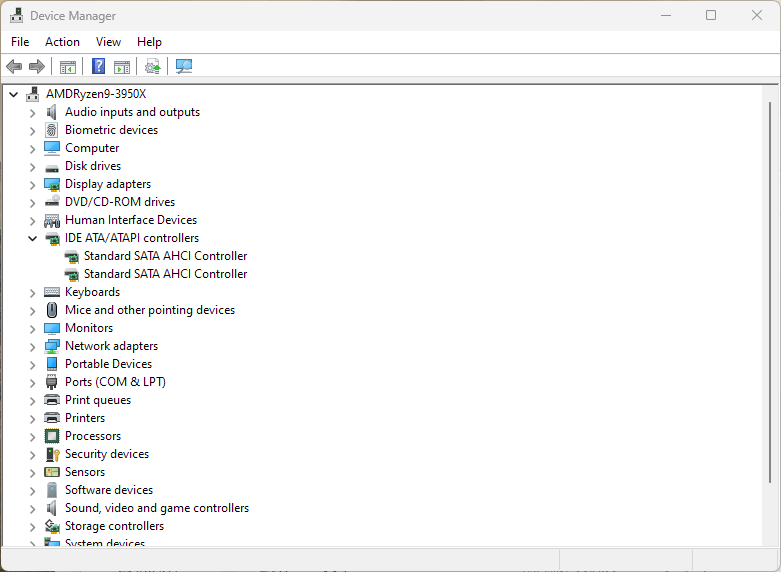This screenshot has width=781, height=572.
Task: Click the DVD/CD-ROM drives icon
Action: click(52, 201)
